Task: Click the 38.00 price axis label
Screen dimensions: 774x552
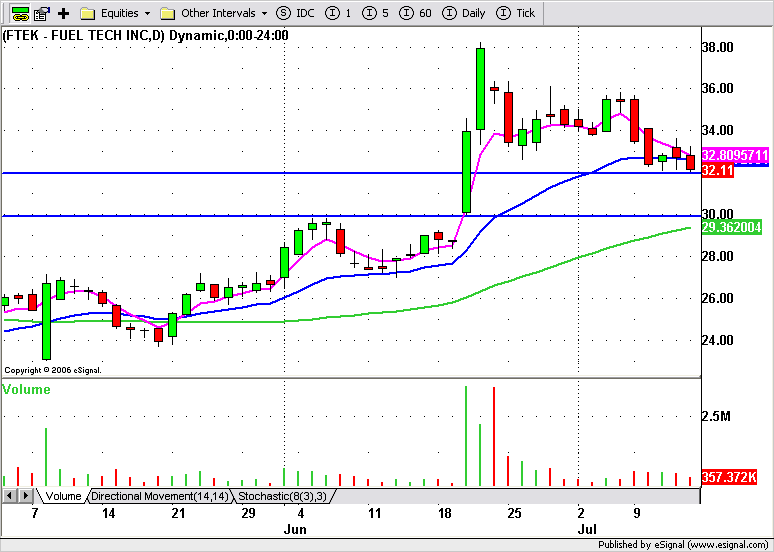Action: click(718, 47)
